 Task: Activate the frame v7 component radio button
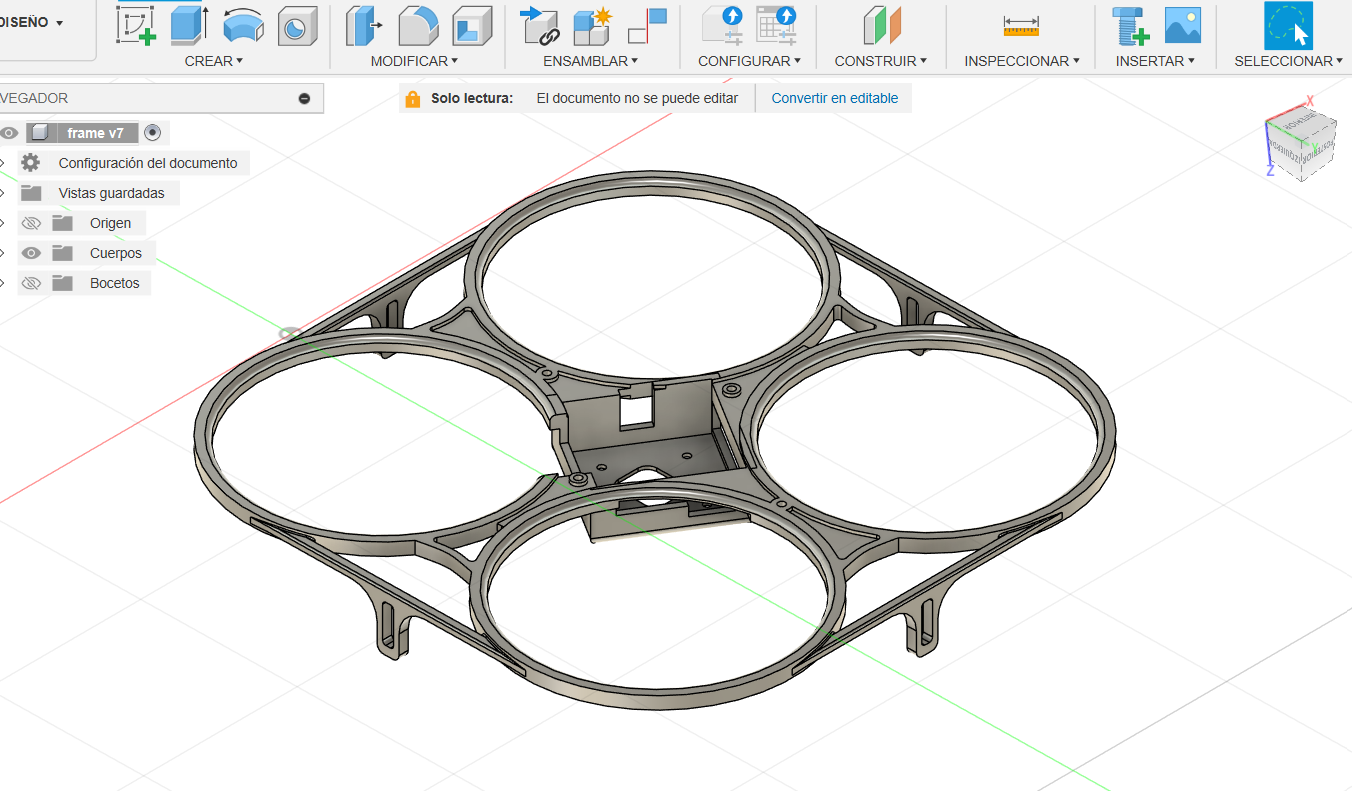click(x=152, y=133)
